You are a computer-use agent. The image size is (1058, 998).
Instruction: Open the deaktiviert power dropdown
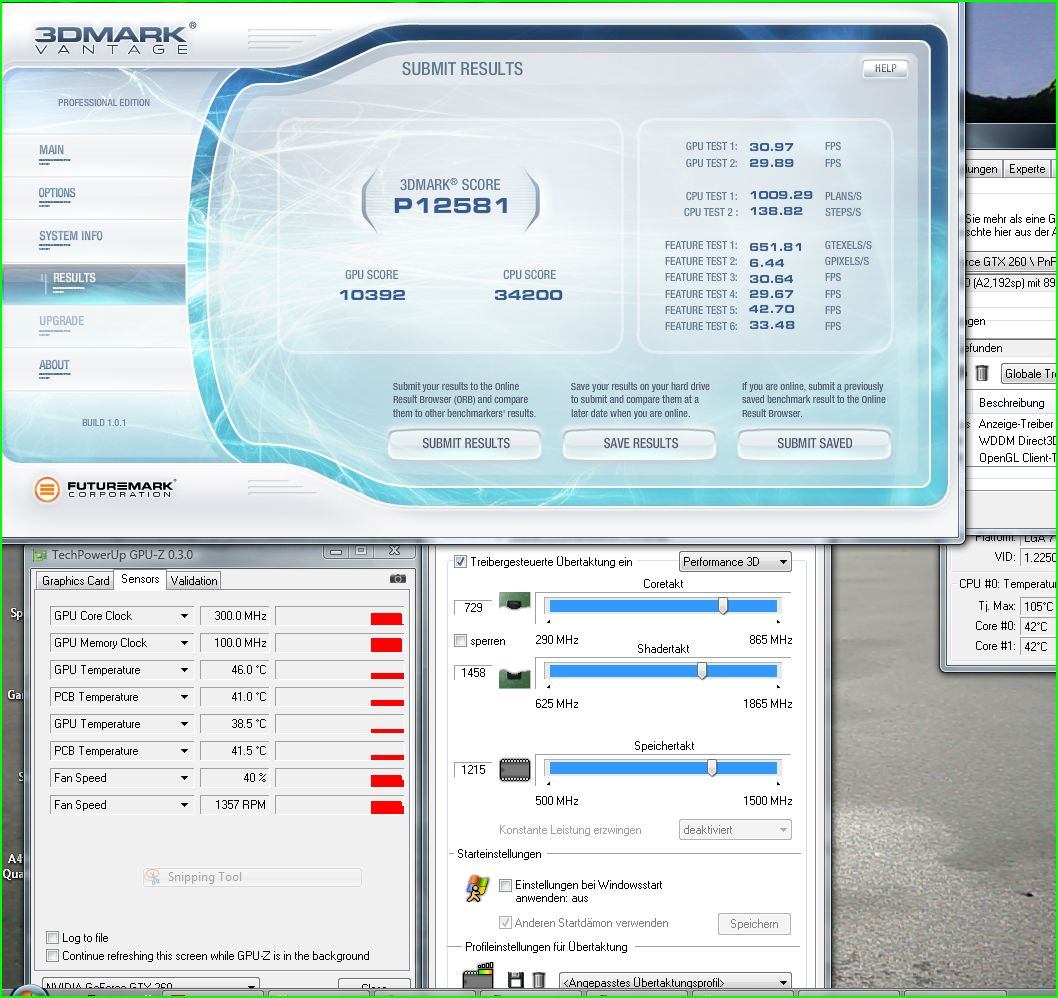point(735,829)
